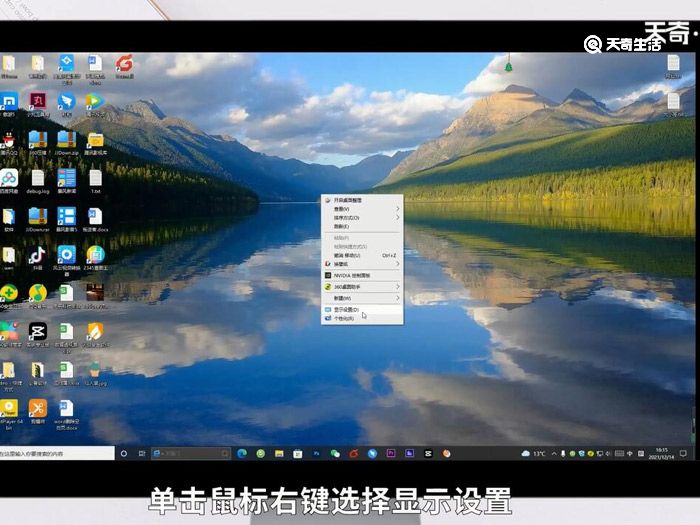Viewport: 700px width, 525px height.
Task: Open the 百度网盘 cloud desktop icon
Action: tap(9, 178)
